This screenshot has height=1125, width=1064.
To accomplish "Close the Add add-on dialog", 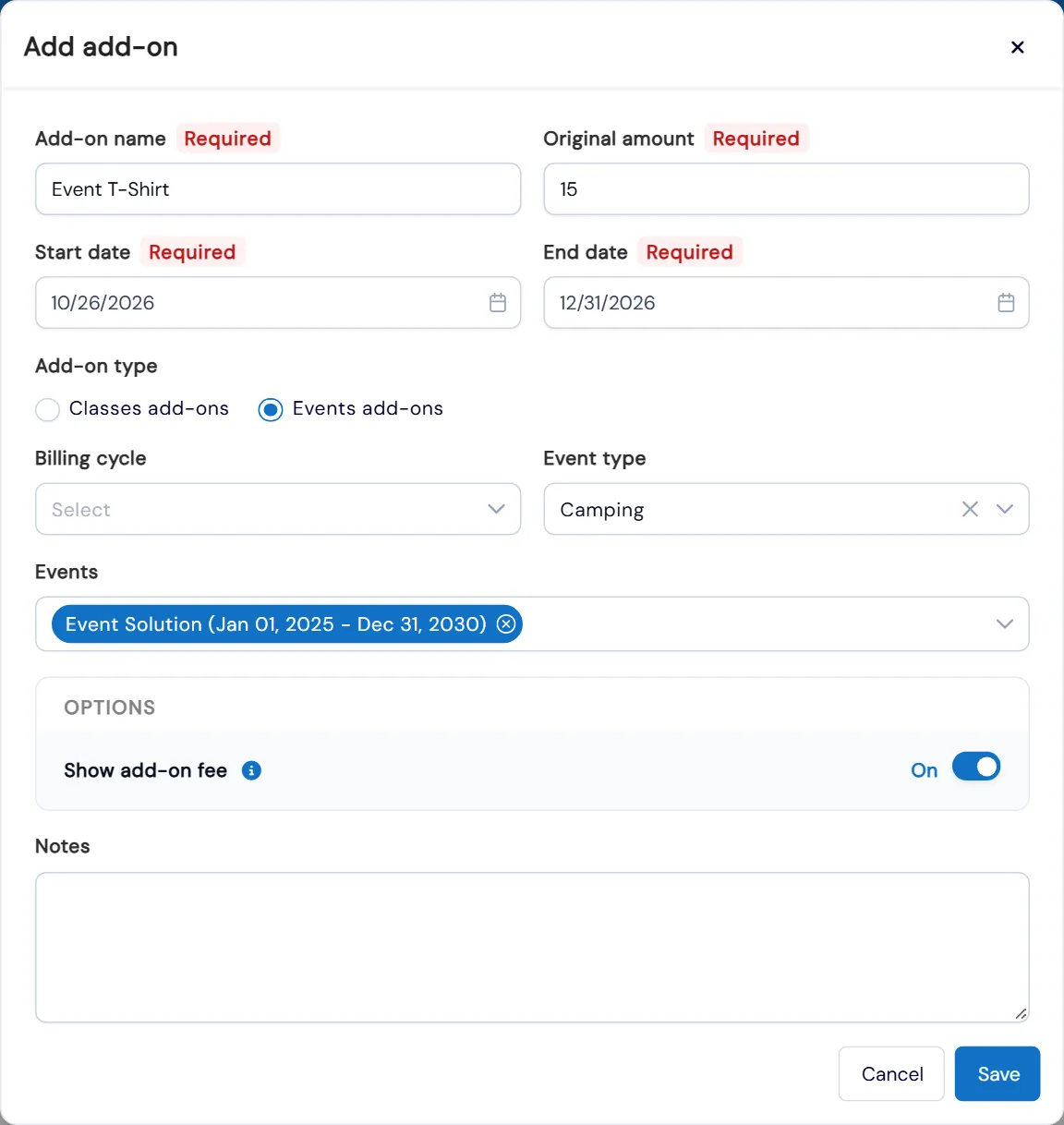I will 1017,47.
